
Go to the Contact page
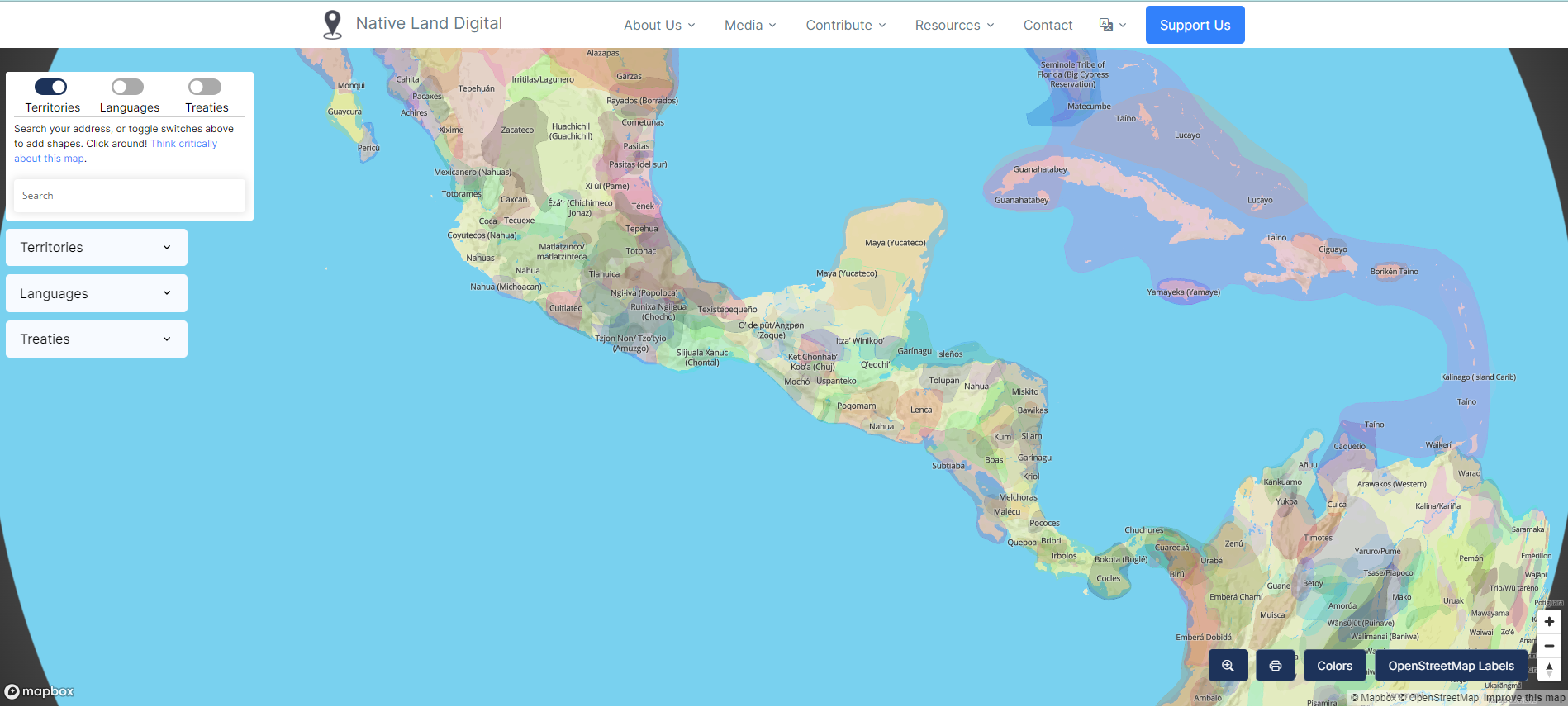[x=1048, y=25]
